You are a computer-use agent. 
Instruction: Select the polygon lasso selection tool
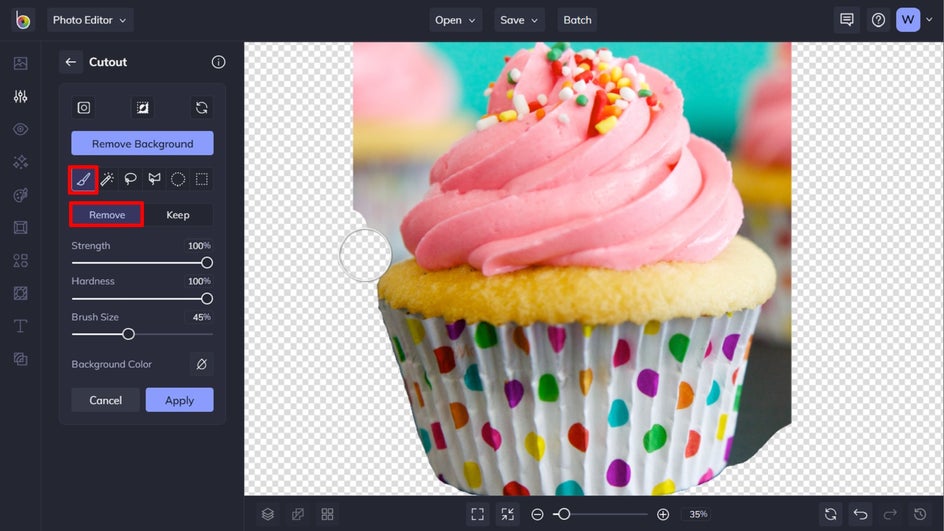[x=154, y=179]
